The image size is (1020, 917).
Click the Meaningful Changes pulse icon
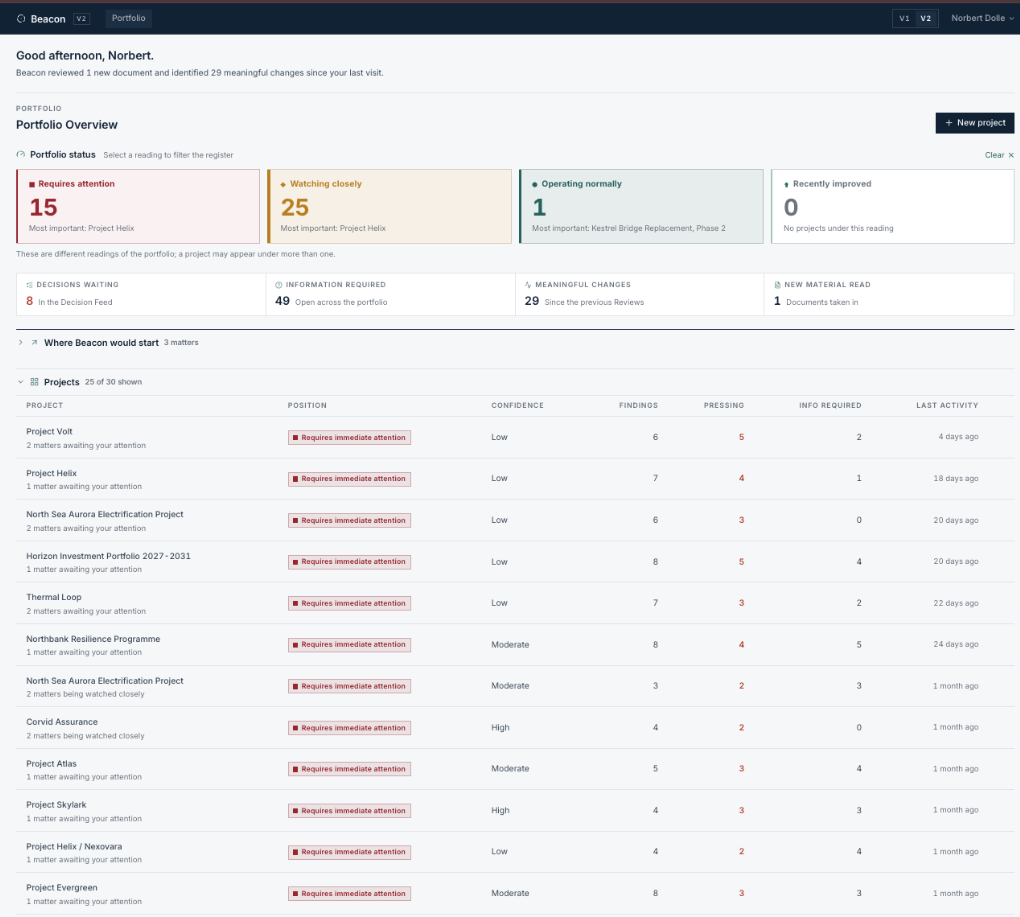pyautogui.click(x=528, y=285)
